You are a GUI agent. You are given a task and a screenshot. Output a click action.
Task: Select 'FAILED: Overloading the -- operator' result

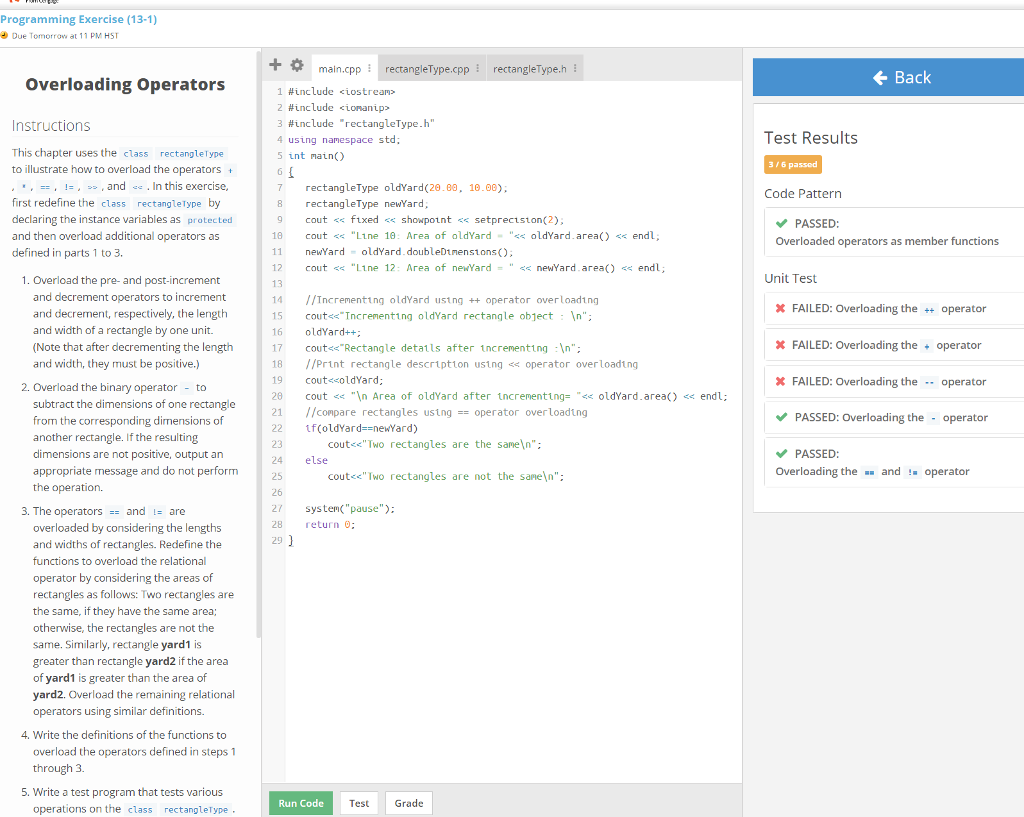[894, 381]
